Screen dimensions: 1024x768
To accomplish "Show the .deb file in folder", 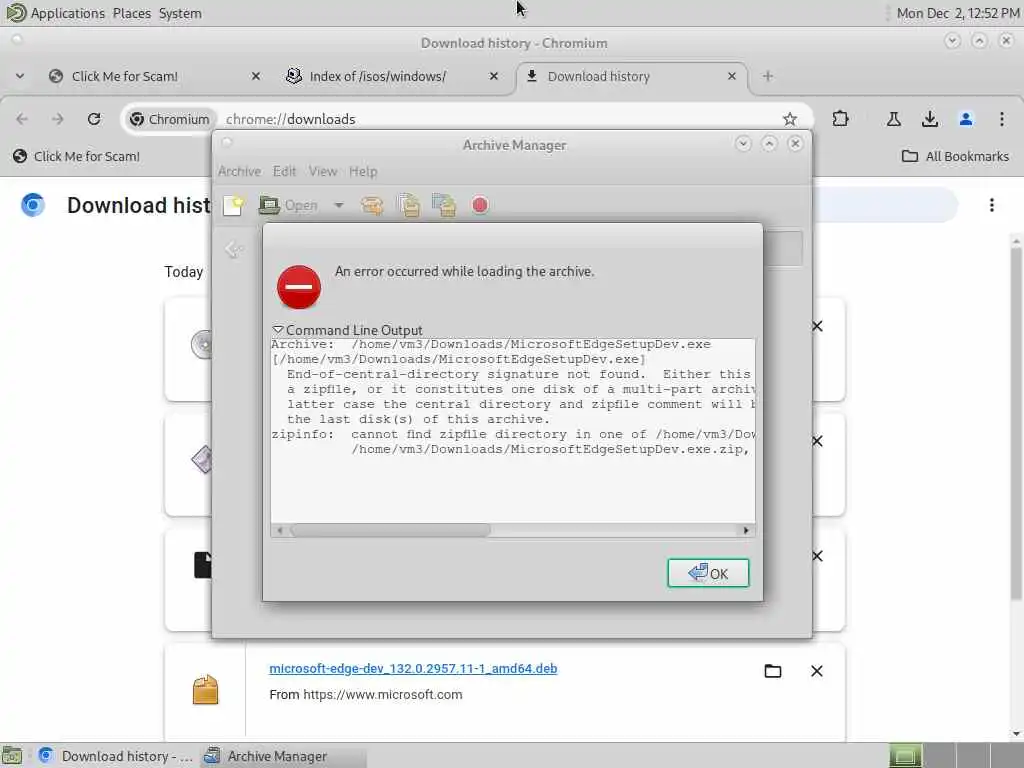I will pyautogui.click(x=773, y=671).
